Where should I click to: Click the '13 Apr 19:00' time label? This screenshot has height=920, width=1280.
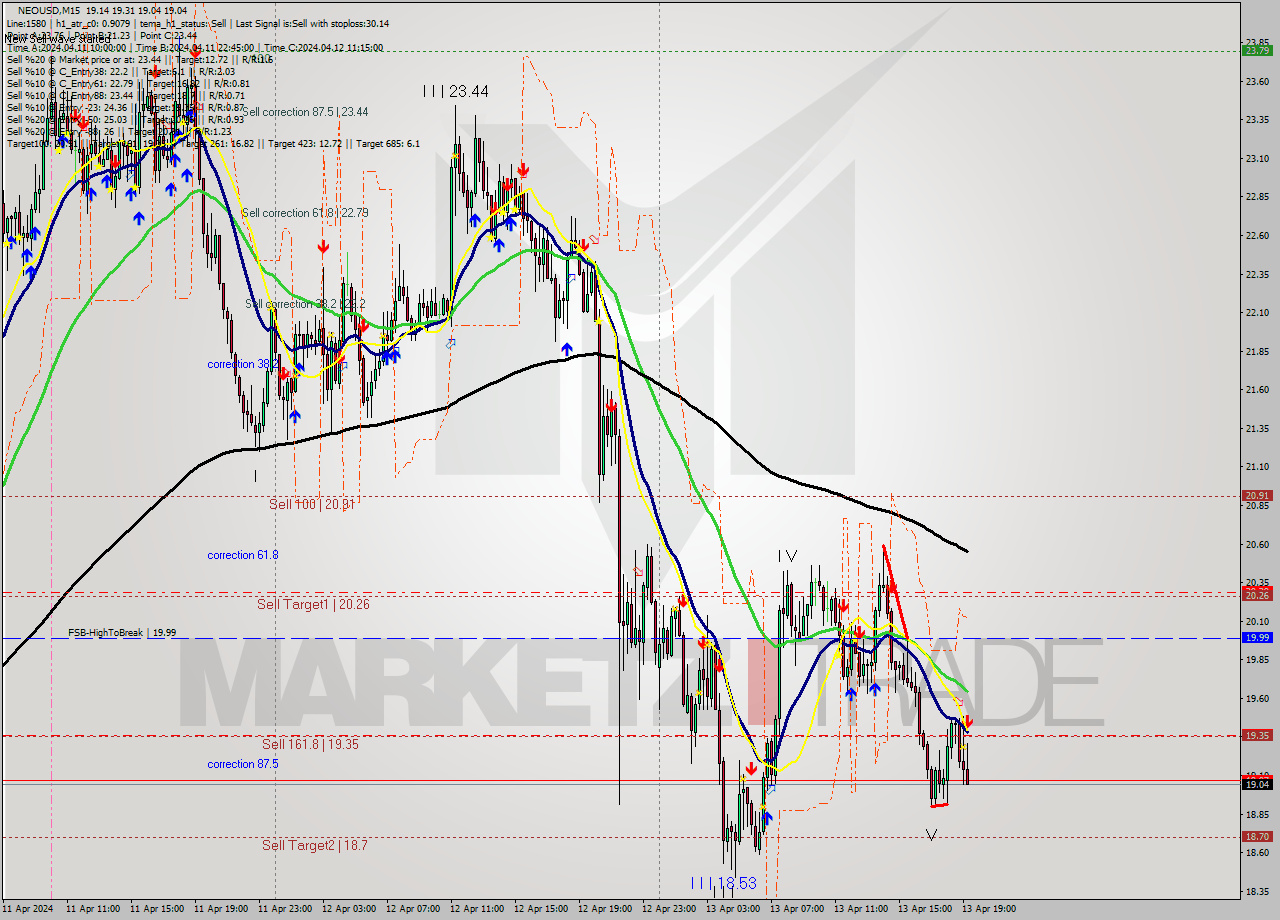pos(990,909)
